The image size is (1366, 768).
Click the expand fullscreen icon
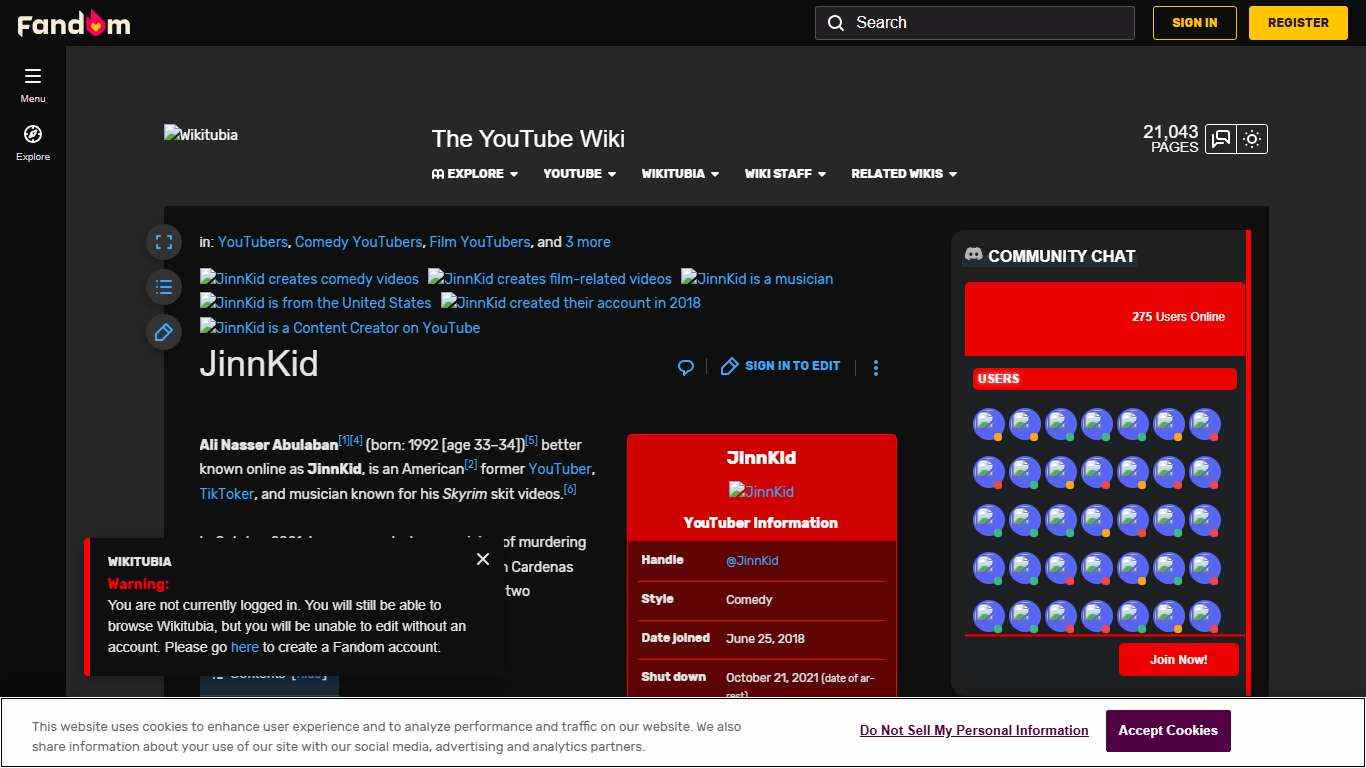click(164, 242)
